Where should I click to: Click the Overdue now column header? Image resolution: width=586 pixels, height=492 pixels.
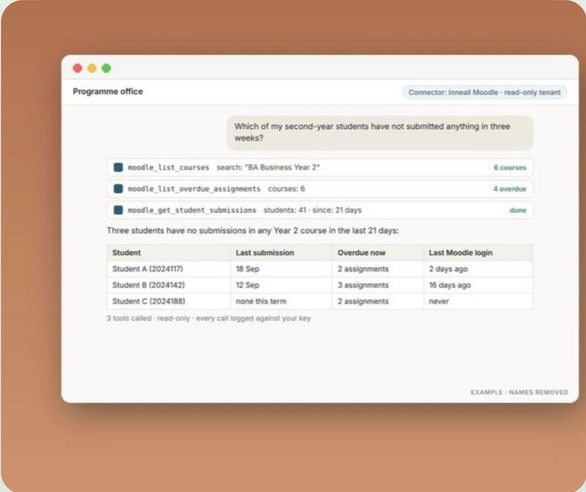click(x=377, y=253)
